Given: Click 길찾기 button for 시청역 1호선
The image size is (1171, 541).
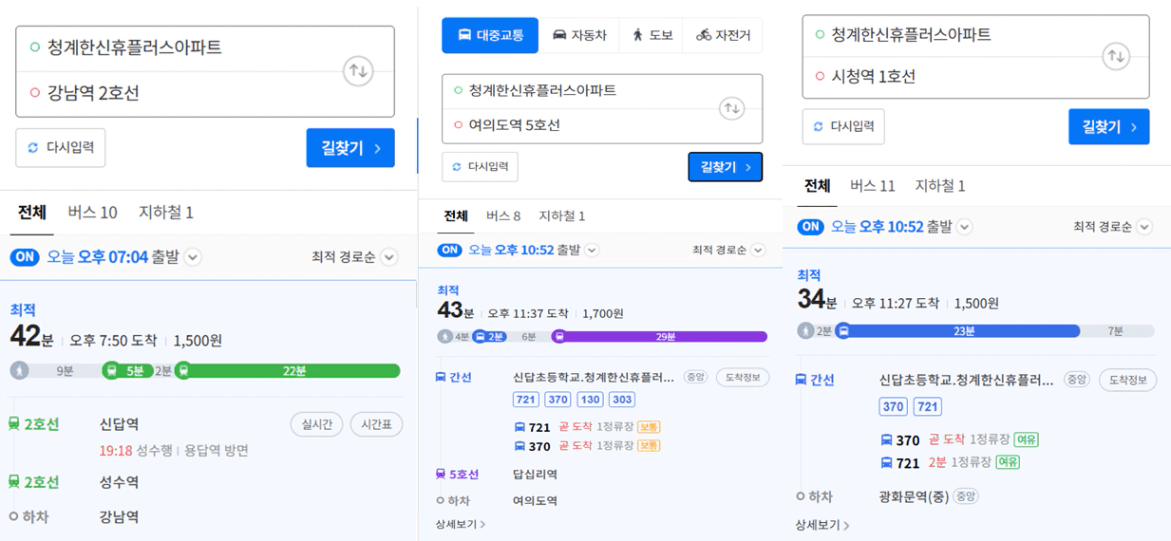Looking at the screenshot, I should point(1109,126).
